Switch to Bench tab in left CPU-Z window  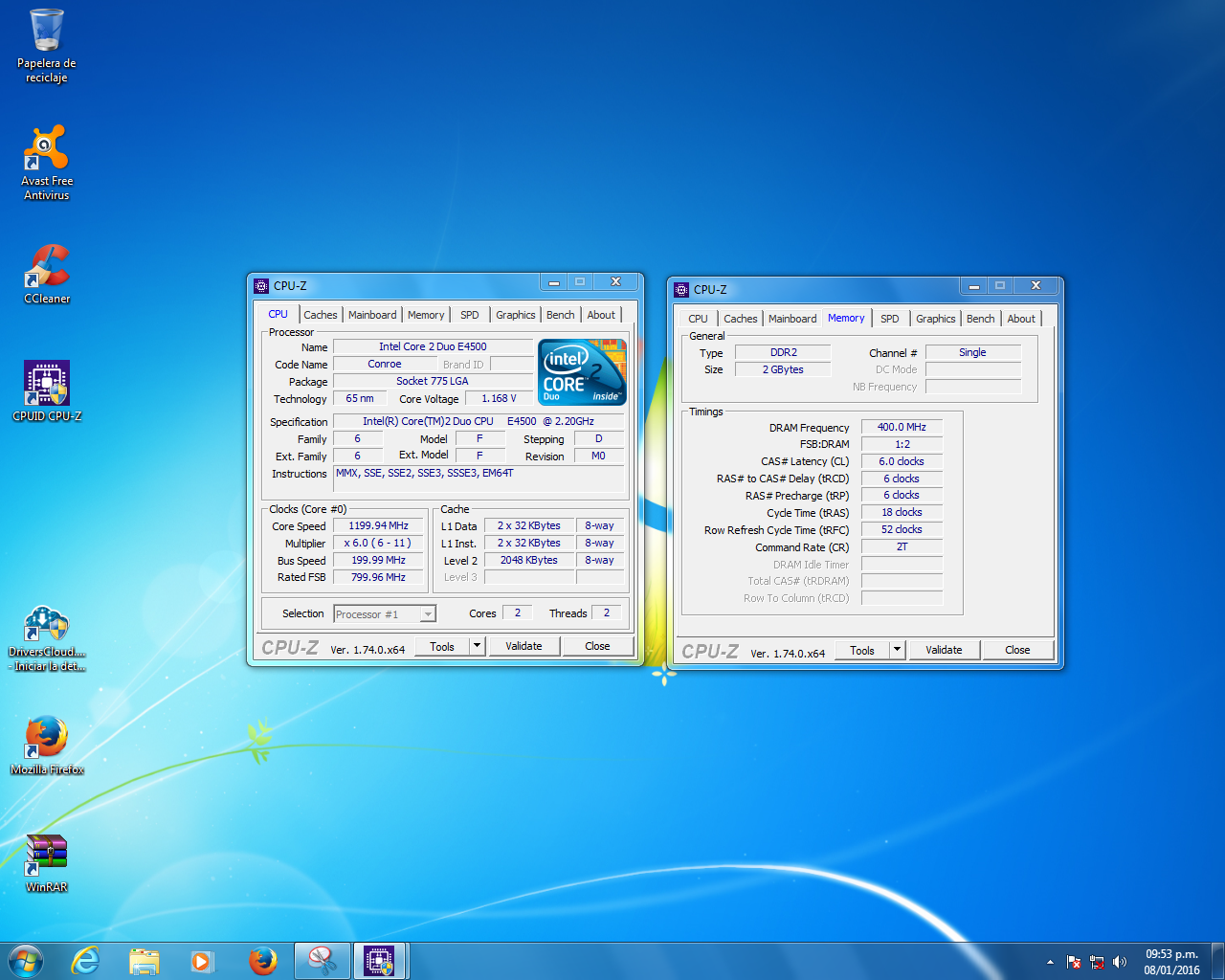561,315
